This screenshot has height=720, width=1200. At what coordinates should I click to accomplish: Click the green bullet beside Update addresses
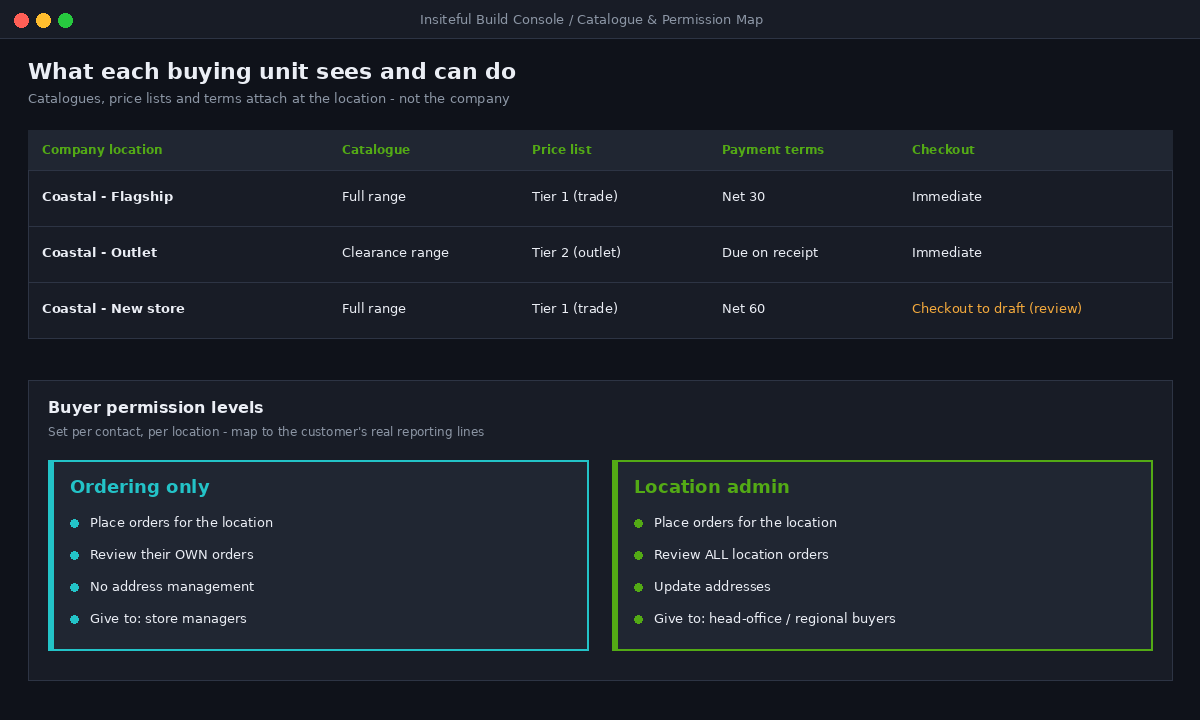coord(638,587)
